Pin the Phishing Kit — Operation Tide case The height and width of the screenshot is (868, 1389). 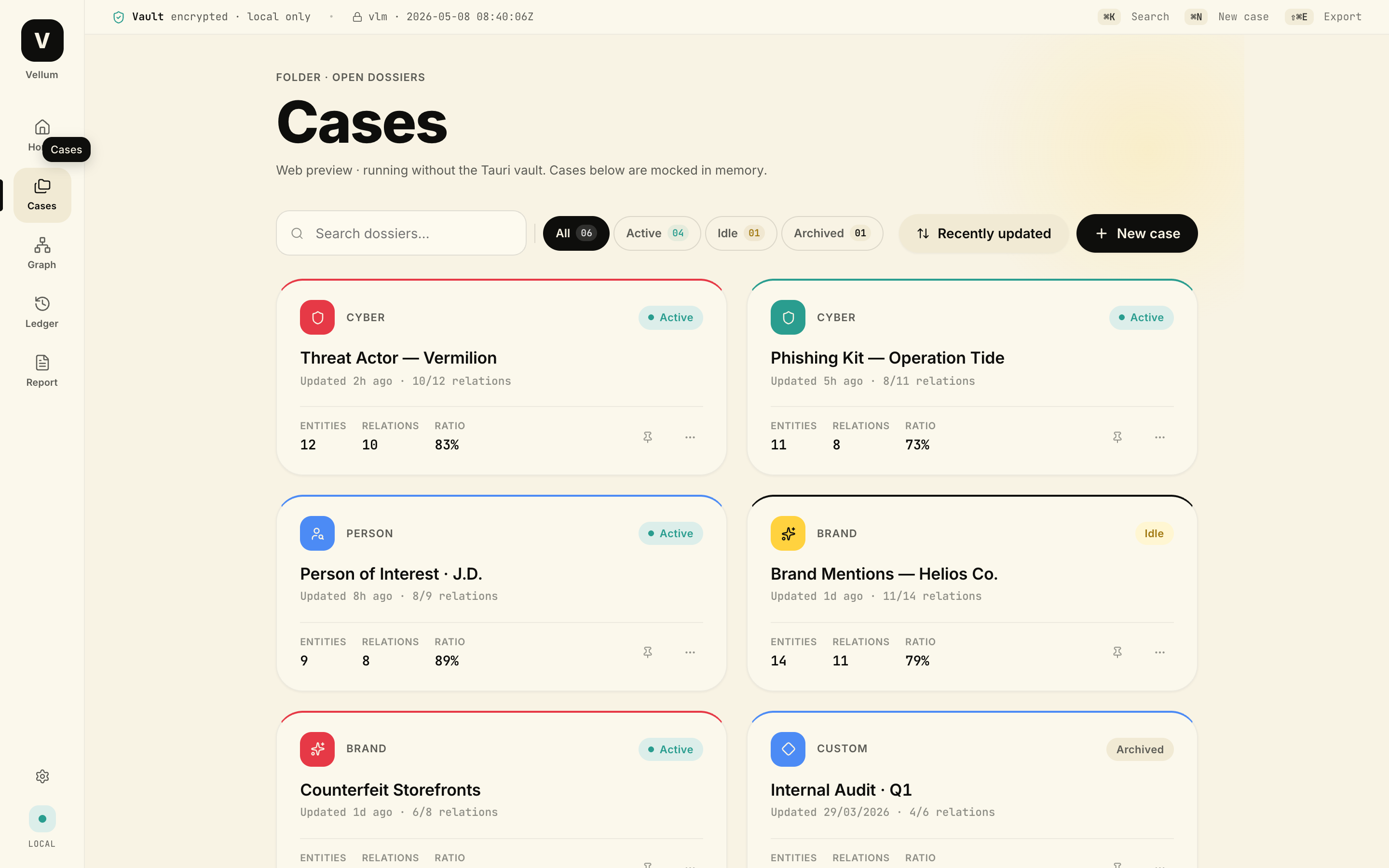[1117, 437]
